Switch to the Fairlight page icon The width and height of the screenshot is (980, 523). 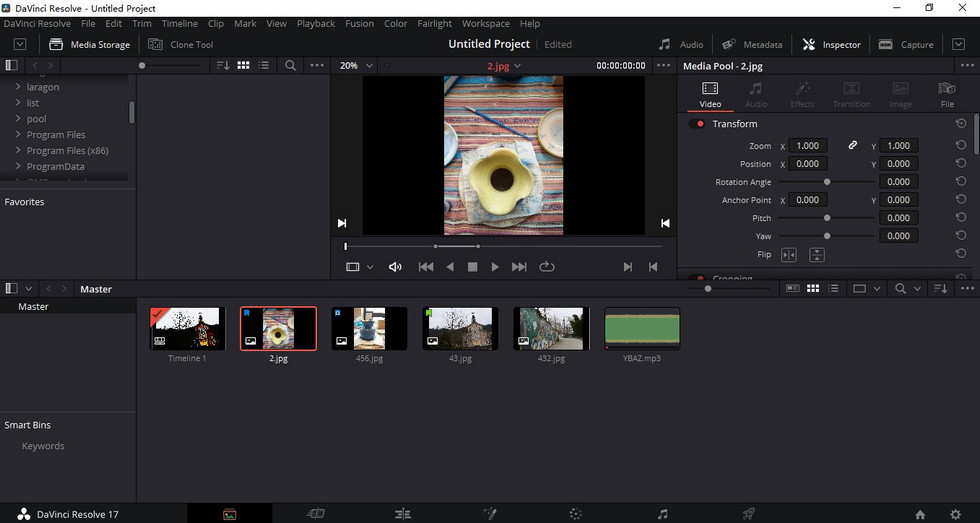[x=662, y=514]
